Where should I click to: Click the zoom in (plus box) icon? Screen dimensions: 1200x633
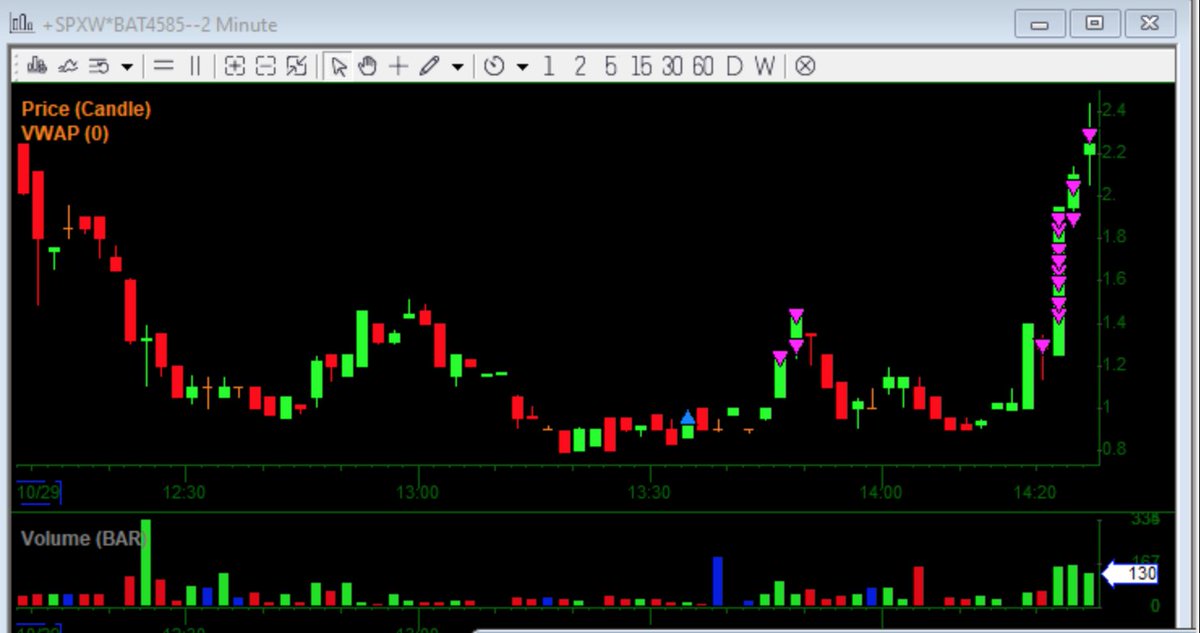pos(235,66)
